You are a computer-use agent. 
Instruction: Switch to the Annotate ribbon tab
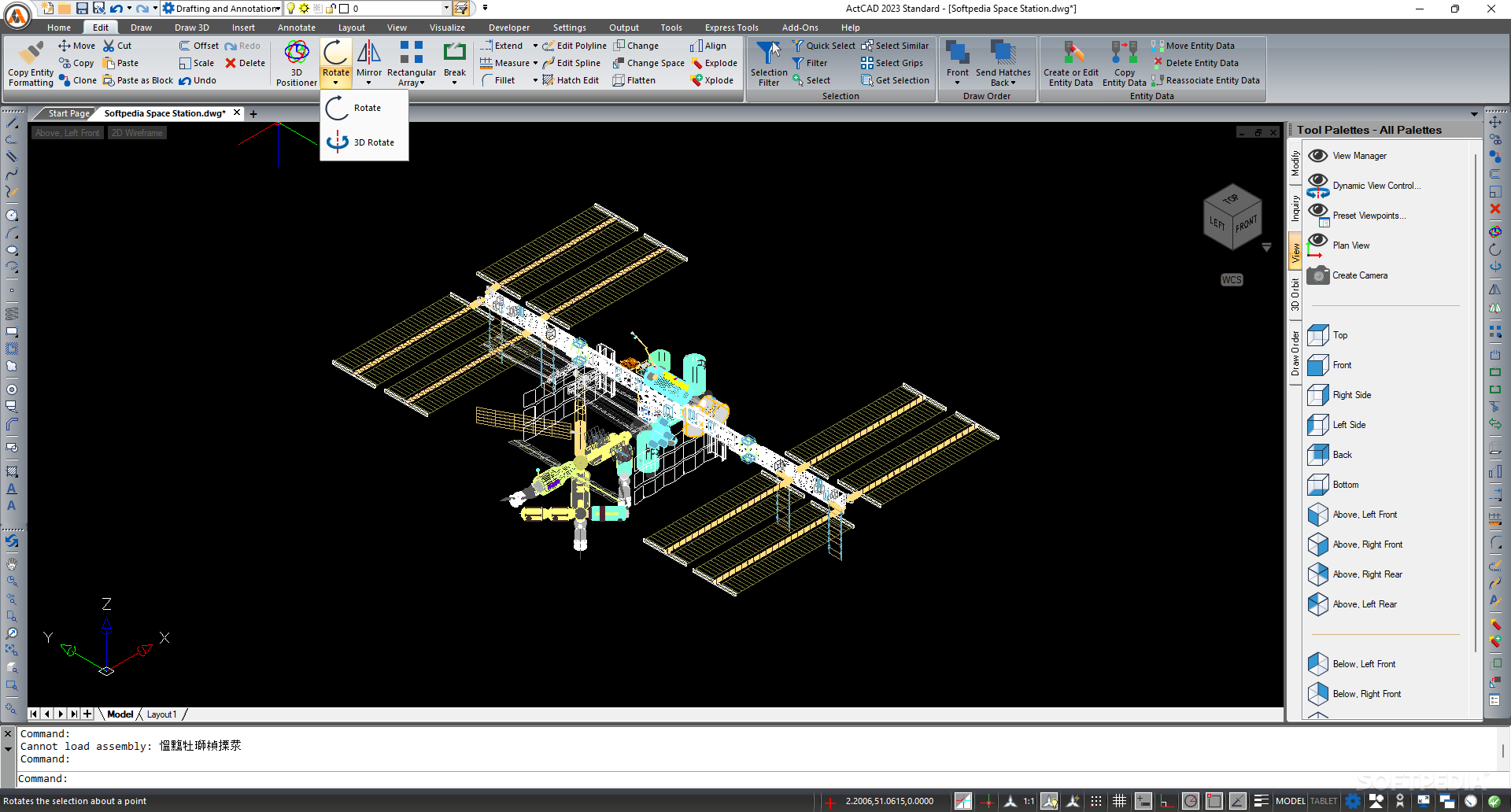point(297,28)
